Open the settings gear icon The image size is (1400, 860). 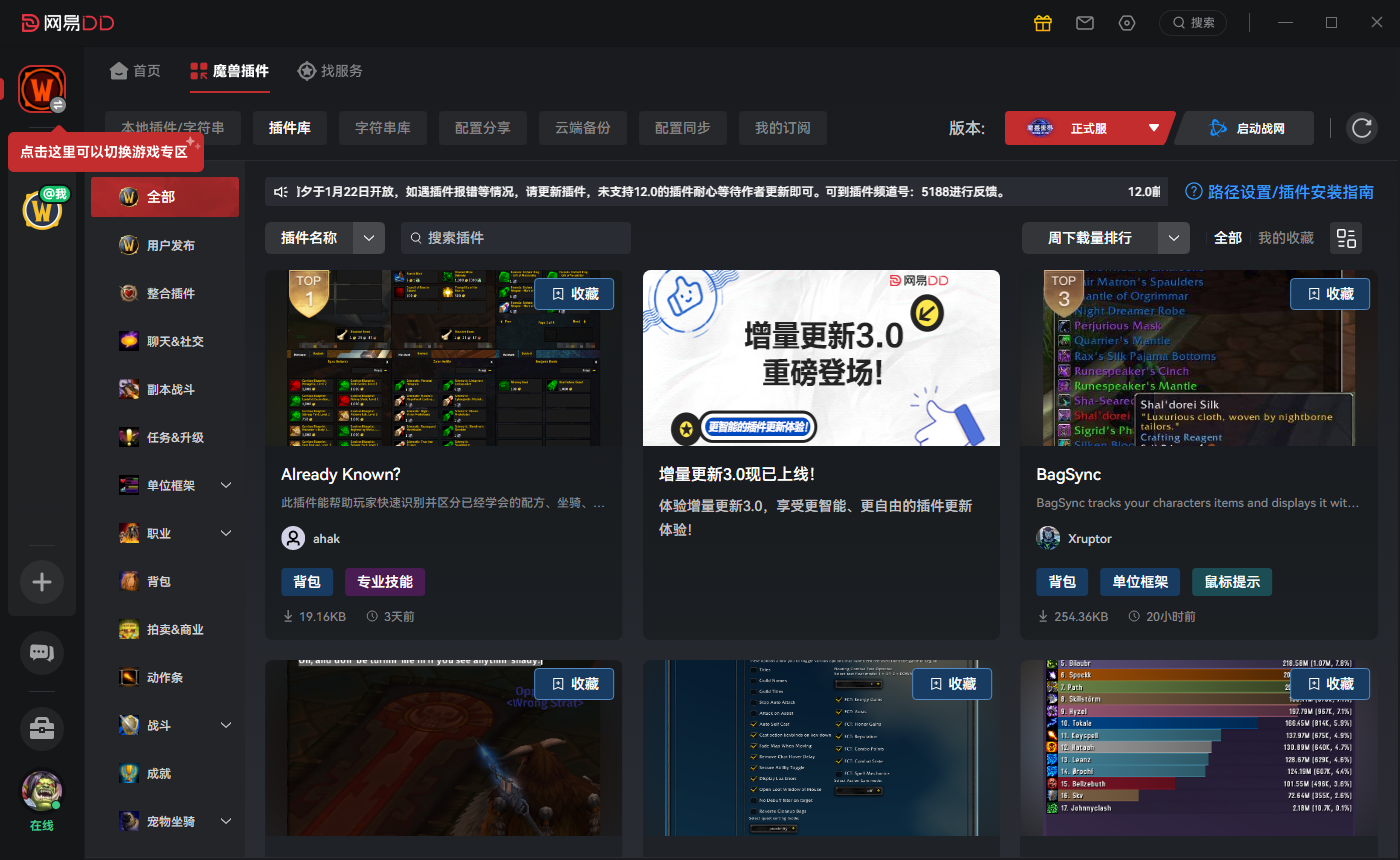click(1126, 22)
